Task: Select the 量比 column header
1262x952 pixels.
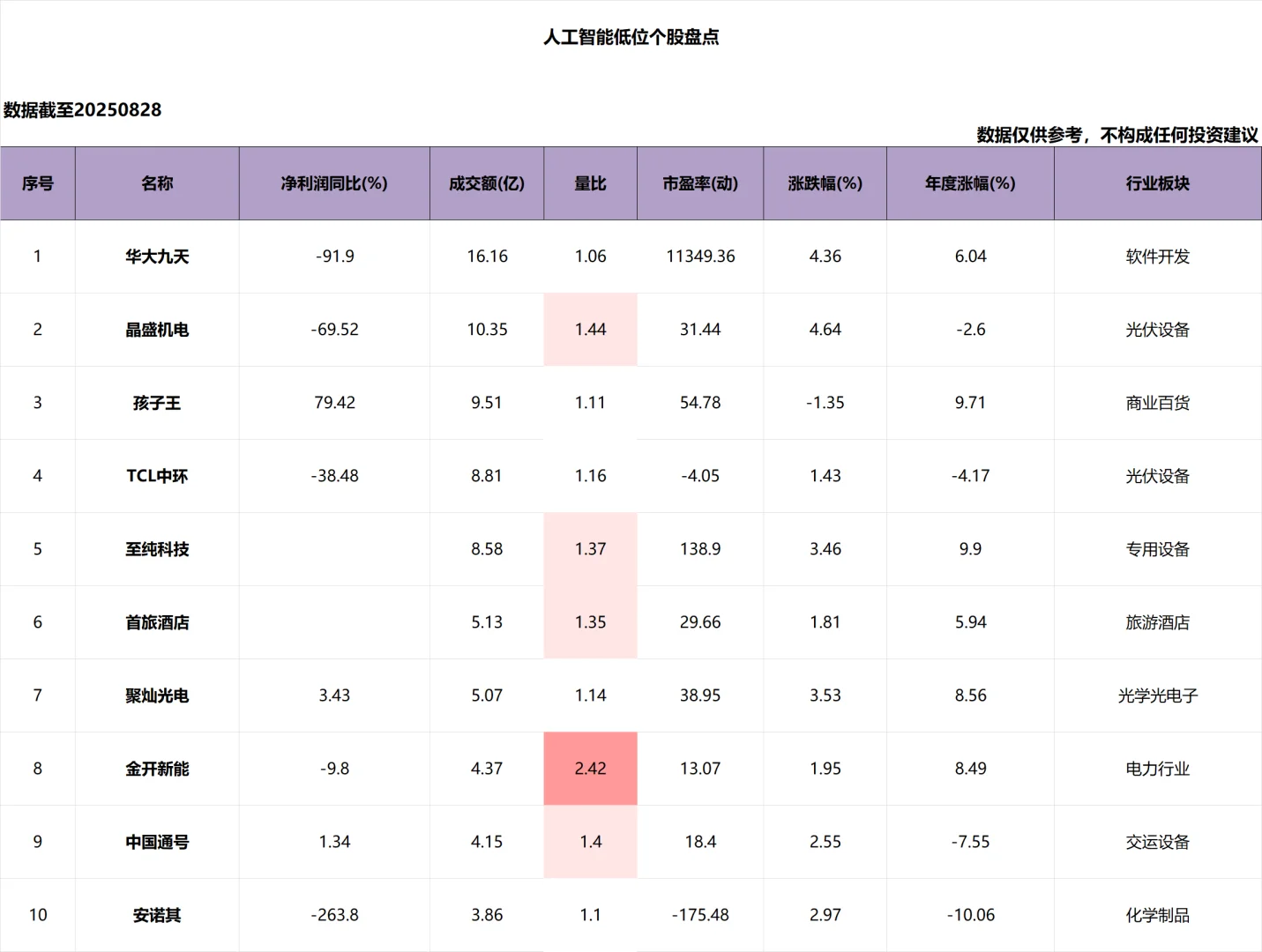Action: click(590, 183)
